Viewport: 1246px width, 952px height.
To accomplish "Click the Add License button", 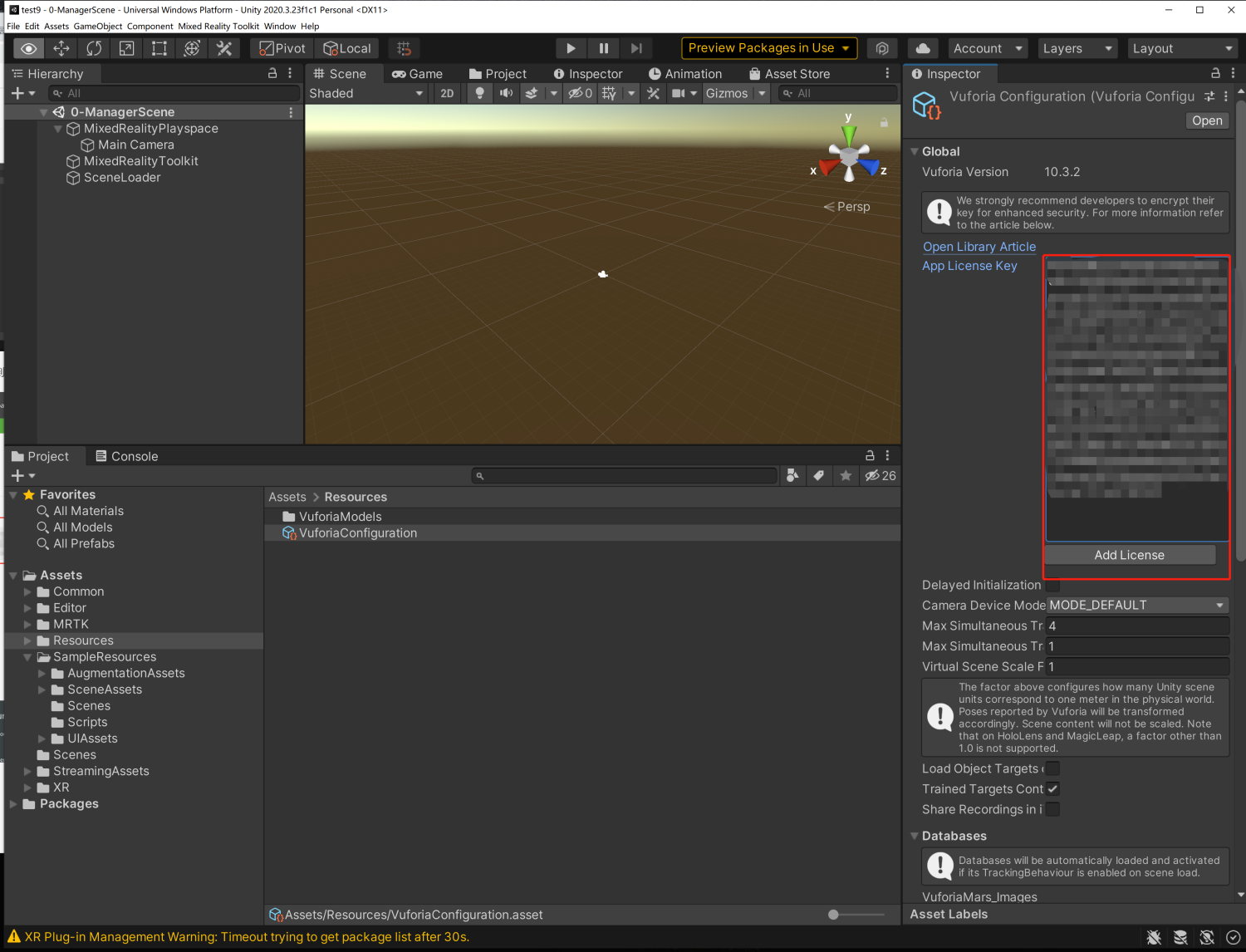I will click(x=1130, y=555).
